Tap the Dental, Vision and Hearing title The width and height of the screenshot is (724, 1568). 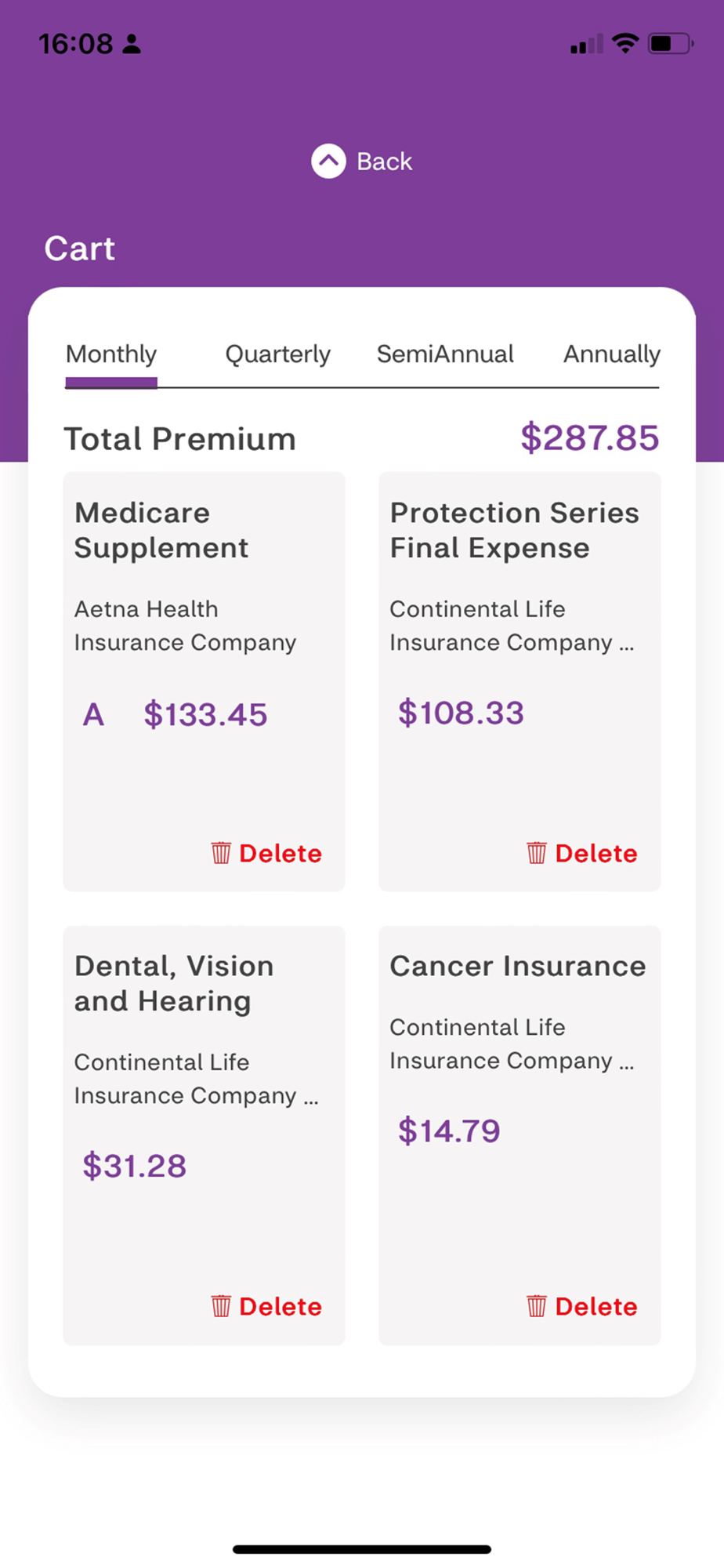(x=174, y=983)
